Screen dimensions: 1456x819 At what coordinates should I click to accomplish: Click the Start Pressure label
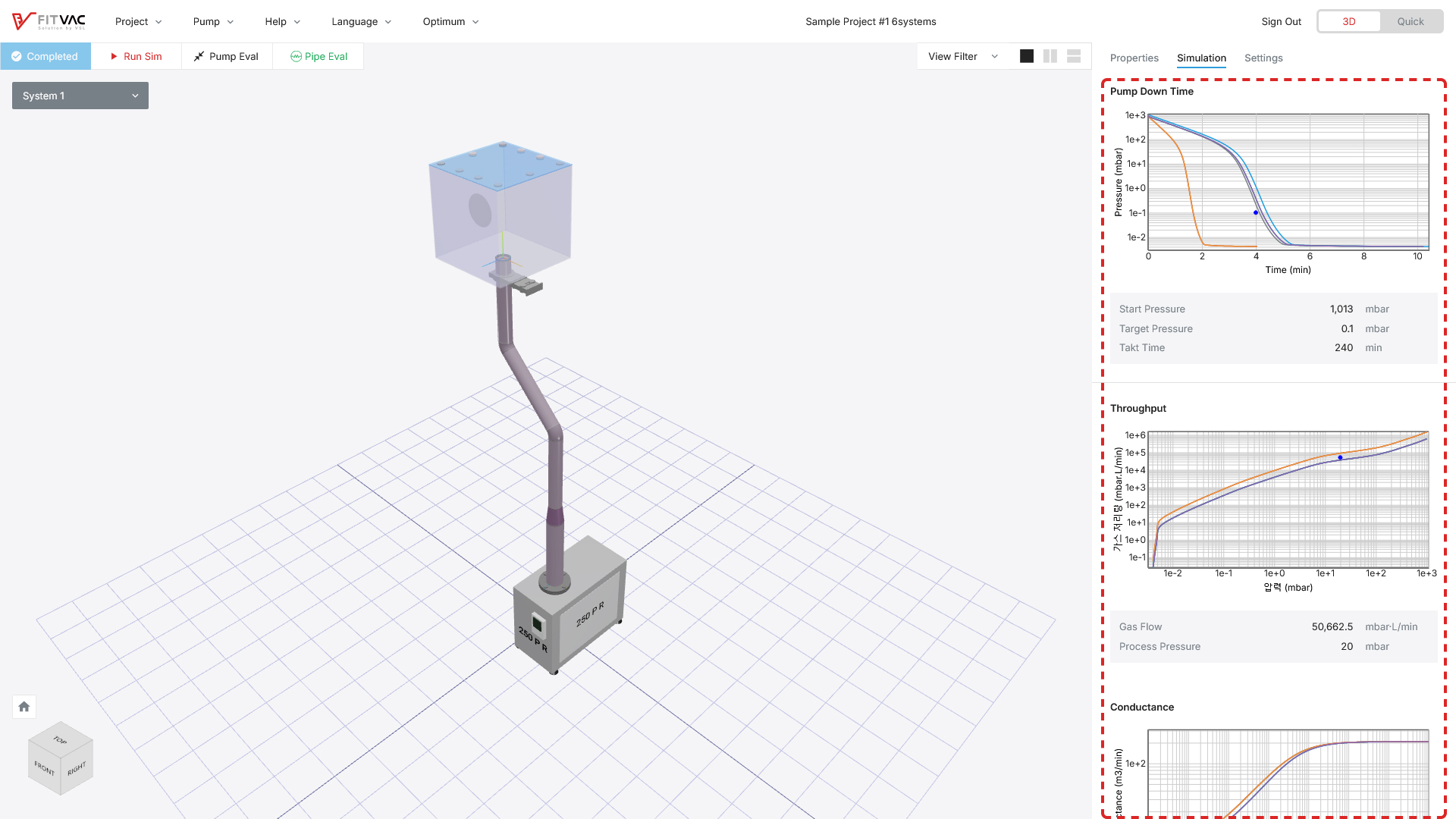(1152, 309)
